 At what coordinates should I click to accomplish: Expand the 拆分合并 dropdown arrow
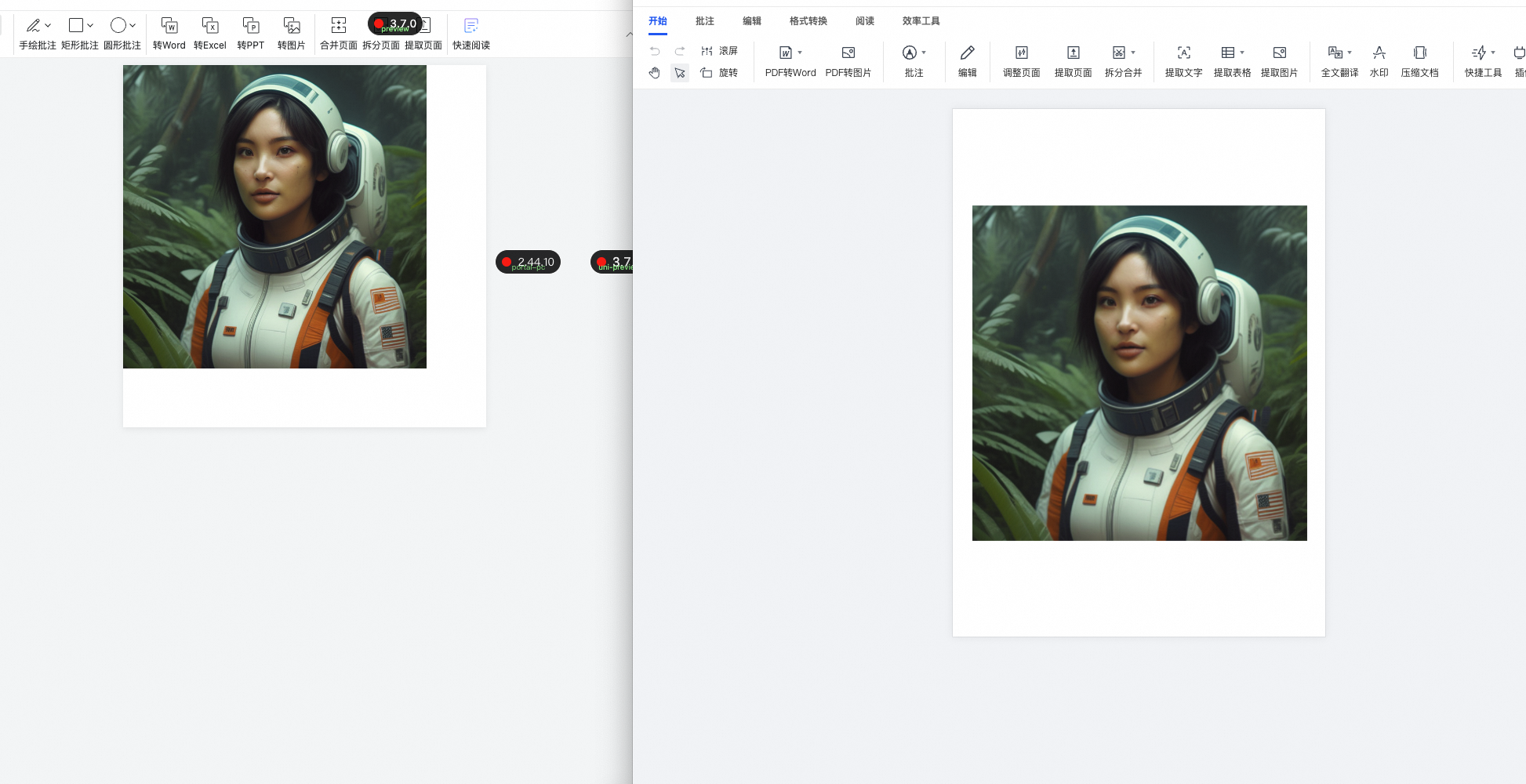1133,53
